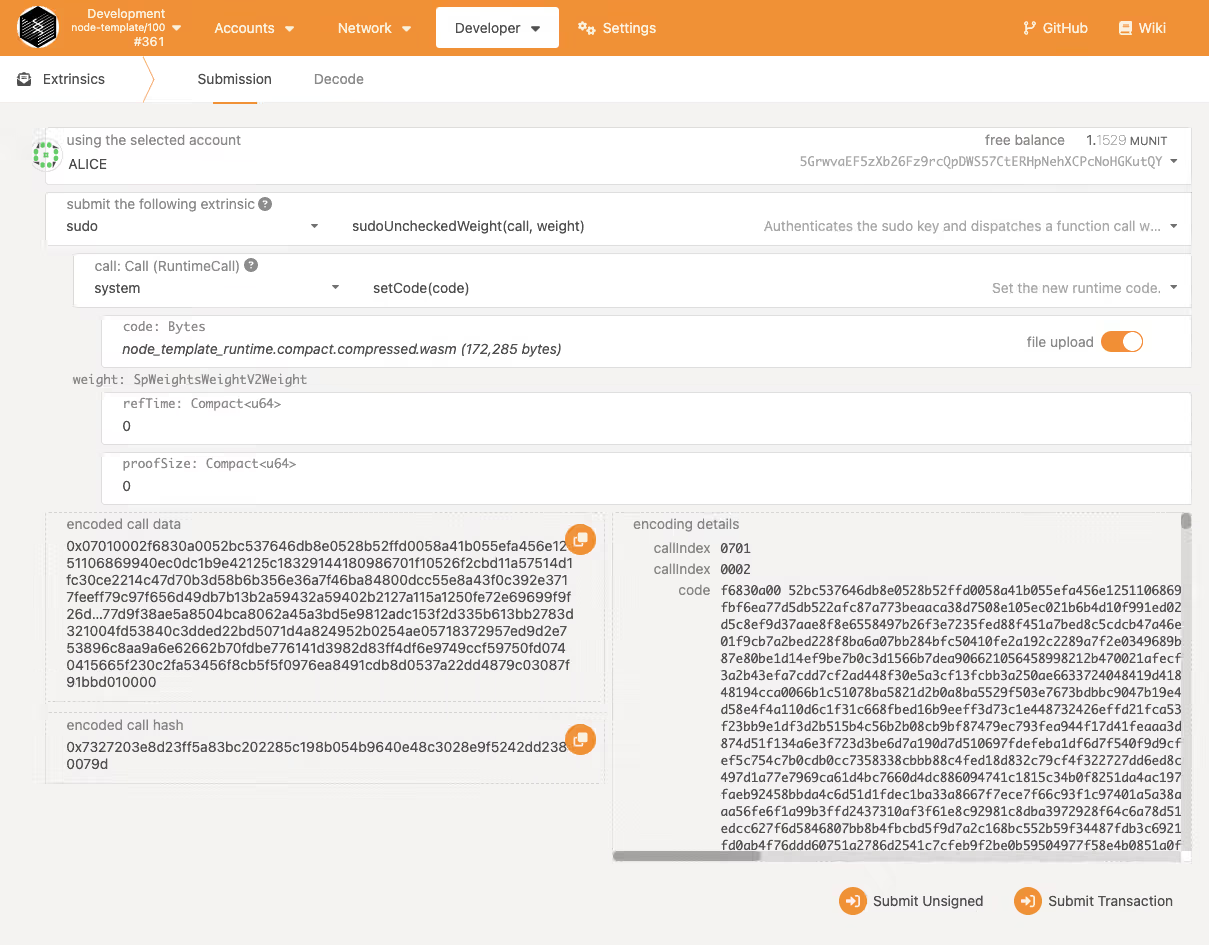Click the Substrate node logo icon
Image resolution: width=1209 pixels, height=945 pixels.
pyautogui.click(x=38, y=28)
